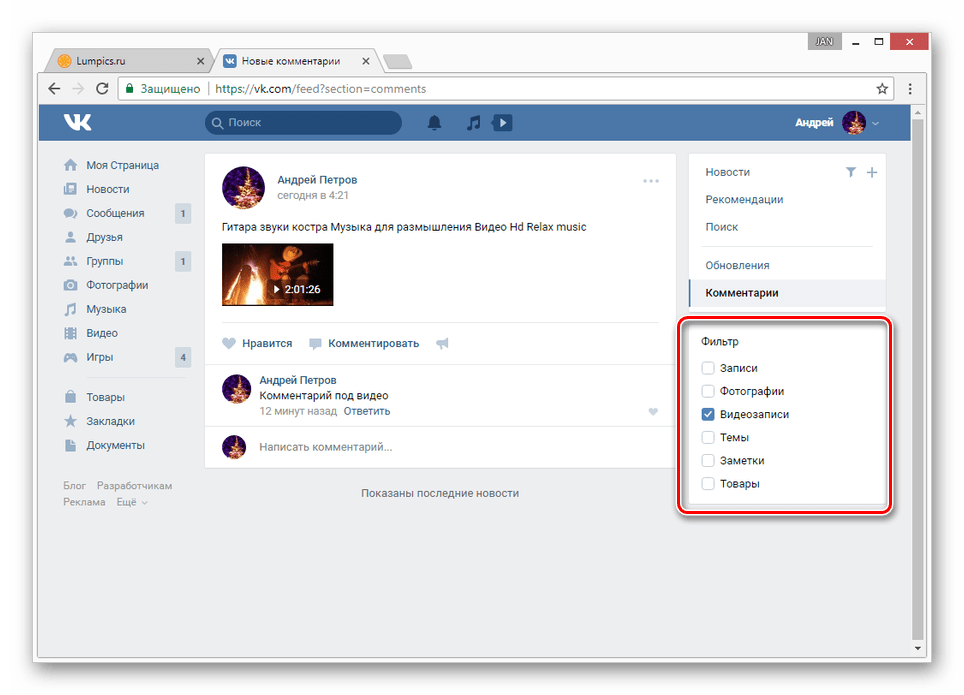Open the video player icon in header
Viewport: 964px width, 695px height.
(502, 122)
